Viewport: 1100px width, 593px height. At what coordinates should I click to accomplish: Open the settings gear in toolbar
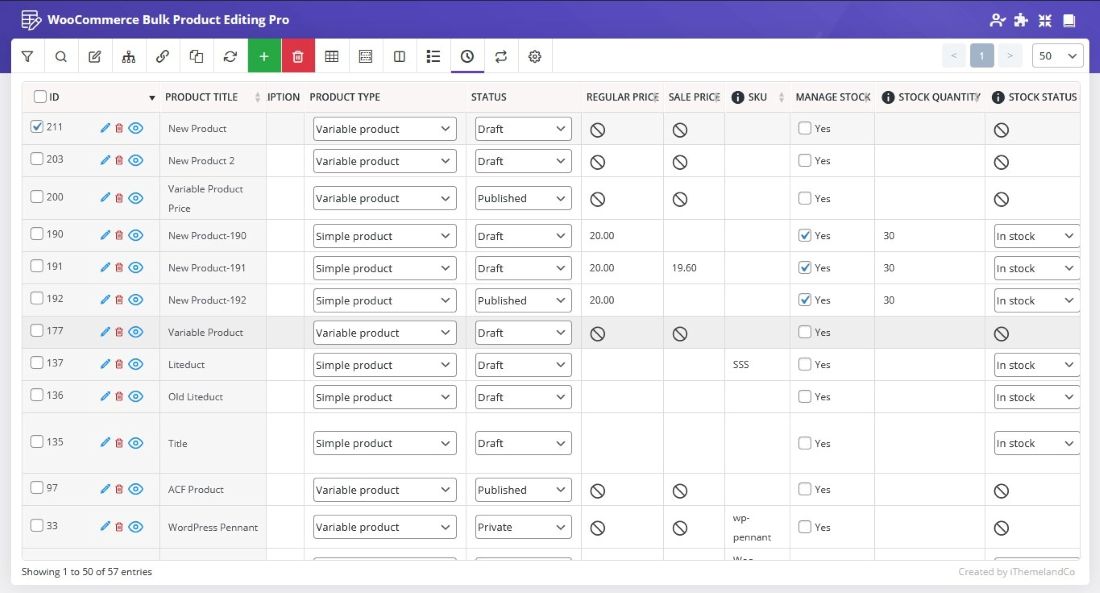click(535, 57)
